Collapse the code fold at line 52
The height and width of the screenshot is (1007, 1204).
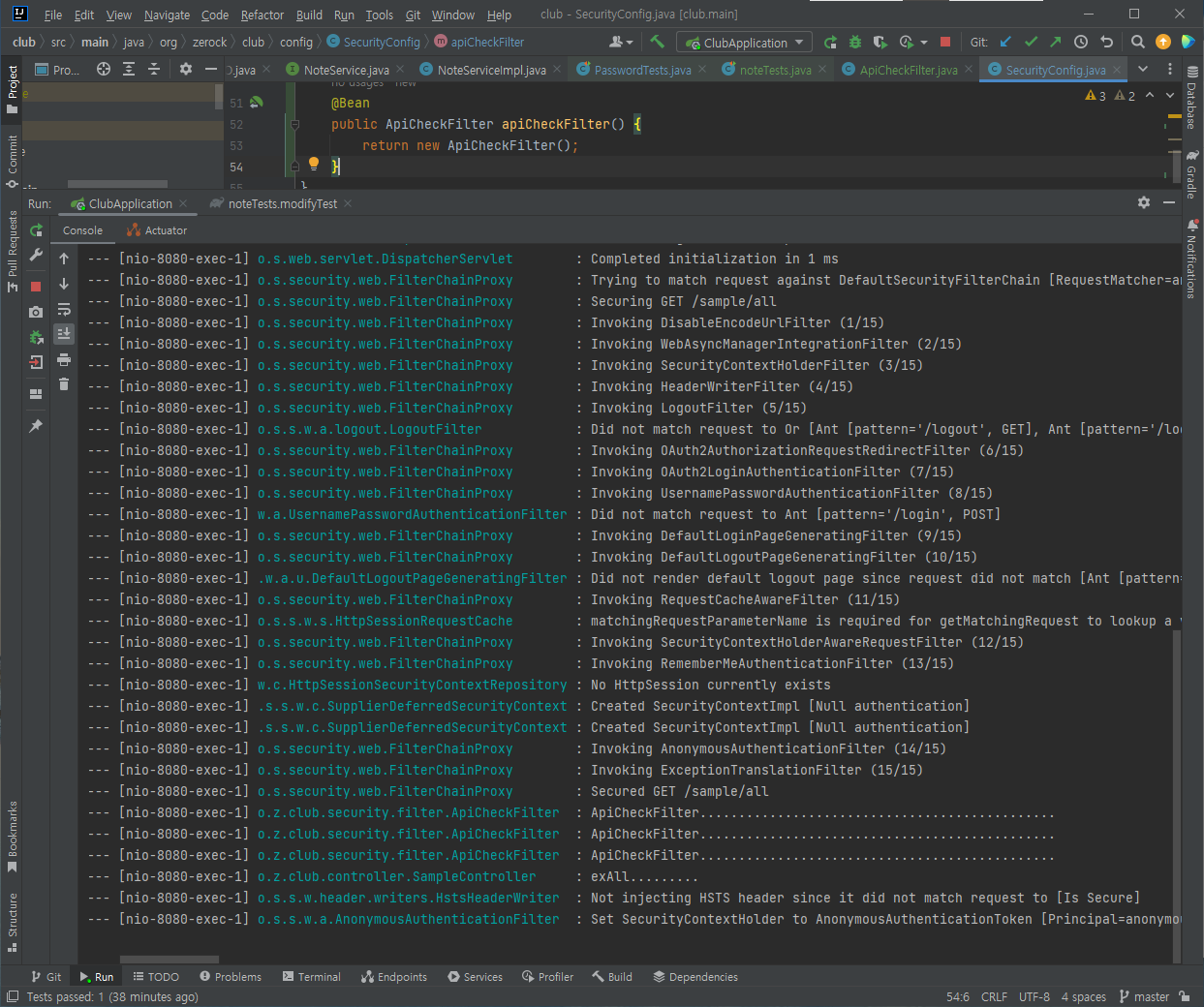pyautogui.click(x=294, y=124)
